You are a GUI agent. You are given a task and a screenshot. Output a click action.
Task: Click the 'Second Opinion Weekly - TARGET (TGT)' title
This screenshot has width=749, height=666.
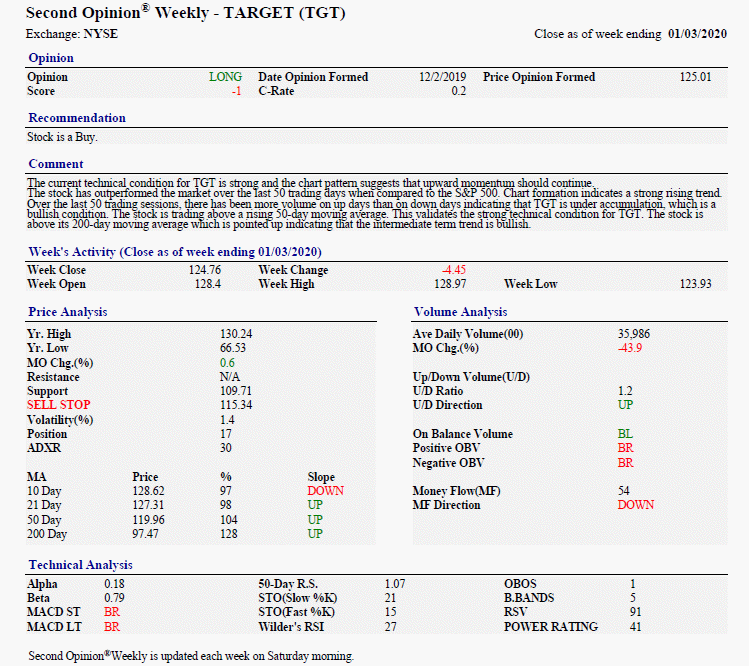(x=185, y=13)
